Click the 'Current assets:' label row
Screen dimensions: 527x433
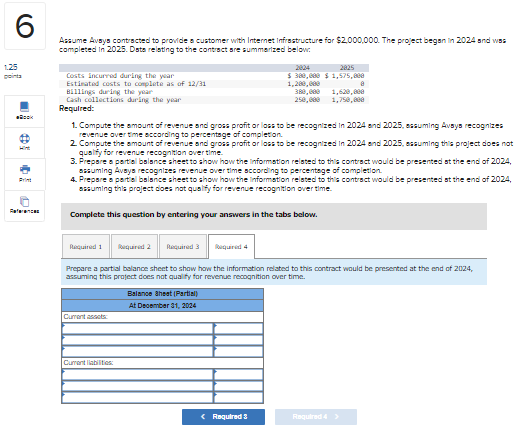pos(162,317)
